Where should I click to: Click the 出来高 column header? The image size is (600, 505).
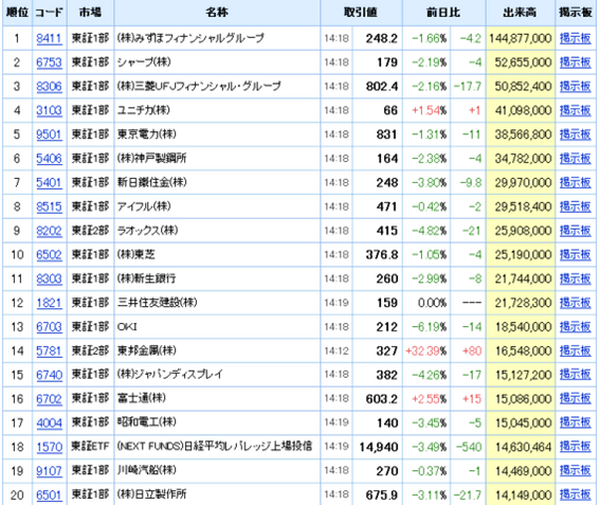pyautogui.click(x=520, y=13)
